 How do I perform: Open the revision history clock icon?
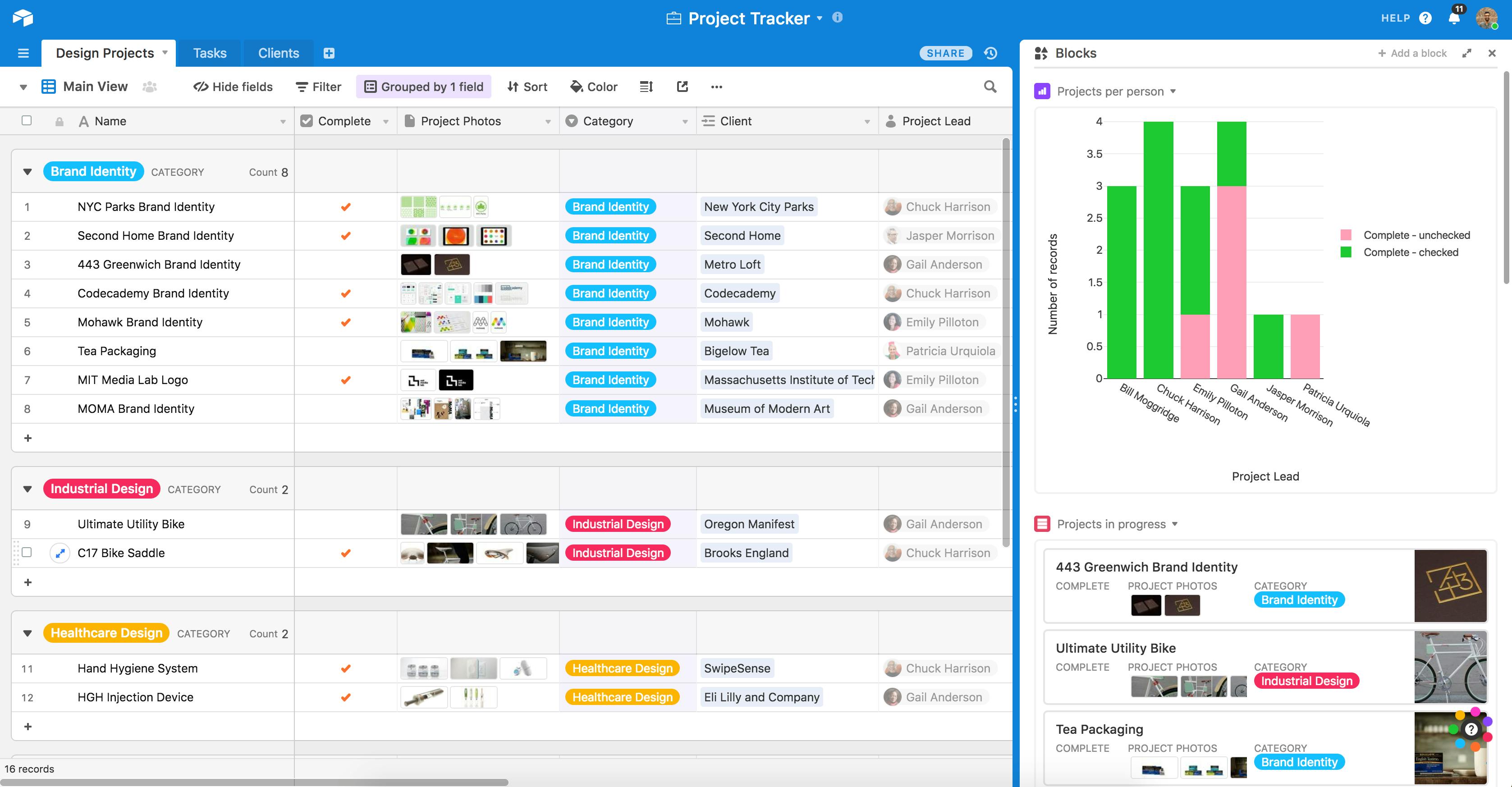[990, 53]
